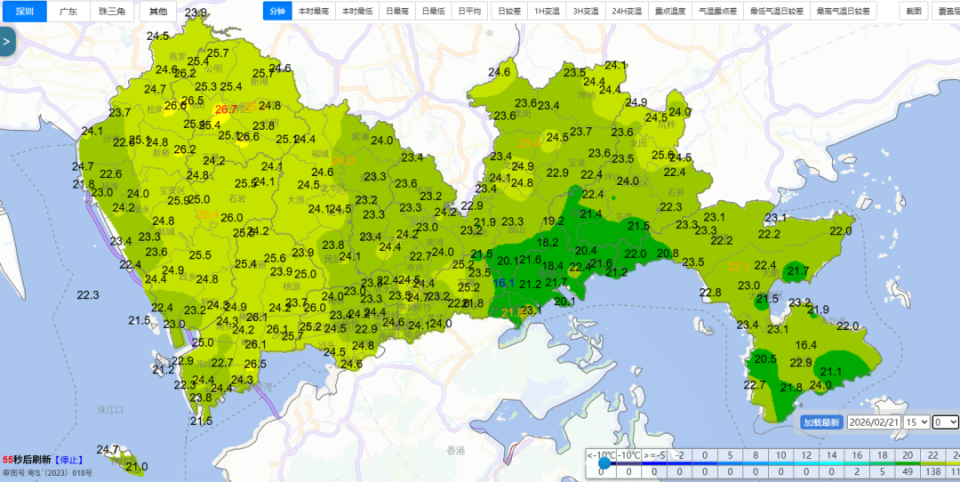This screenshot has height=482, width=960.
Task: Click the 21.4 station reading
Action: coord(591,214)
